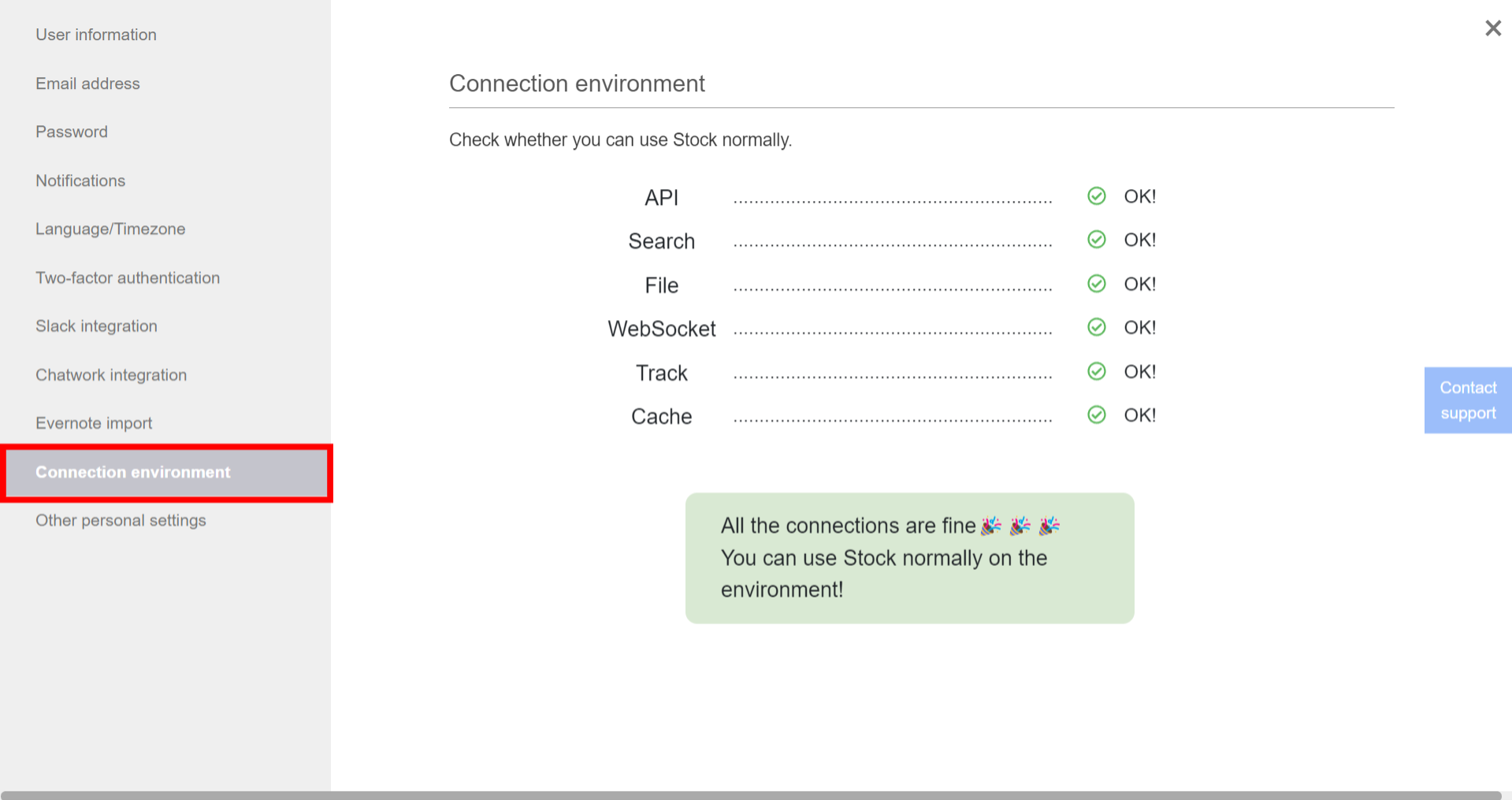Screen dimensions: 1512x800
Task: Click the Contact support button
Action: (x=1467, y=400)
